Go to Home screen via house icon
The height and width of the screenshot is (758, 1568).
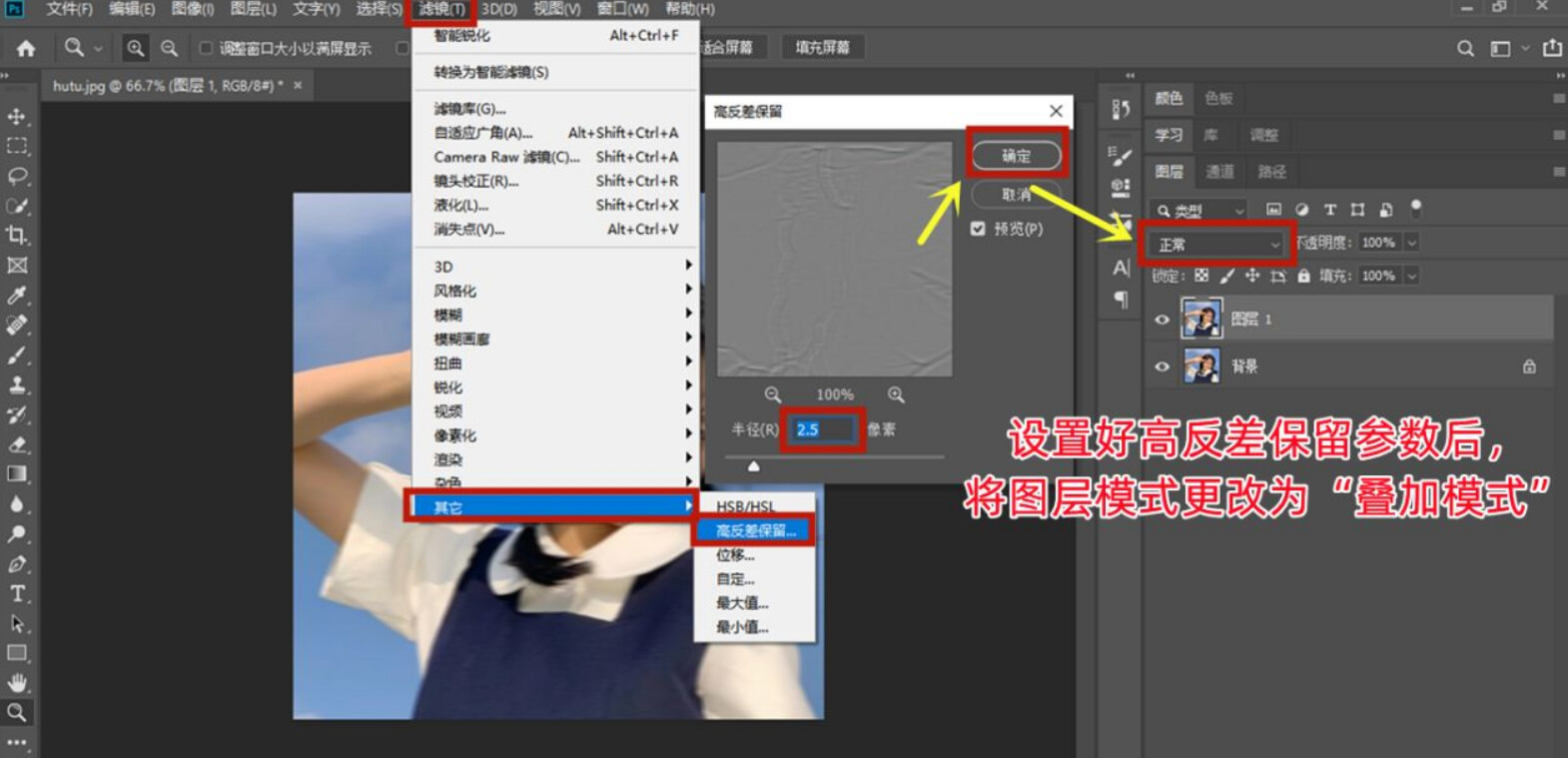coord(26,48)
